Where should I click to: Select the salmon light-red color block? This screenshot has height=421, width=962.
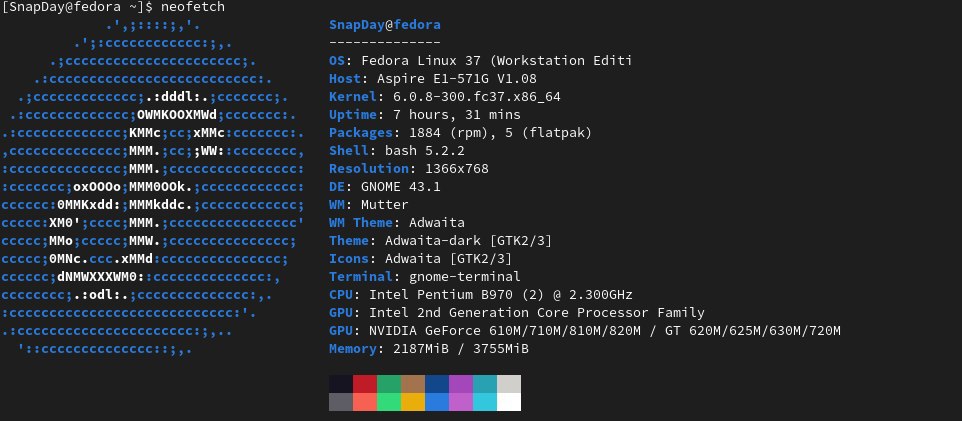pos(364,402)
